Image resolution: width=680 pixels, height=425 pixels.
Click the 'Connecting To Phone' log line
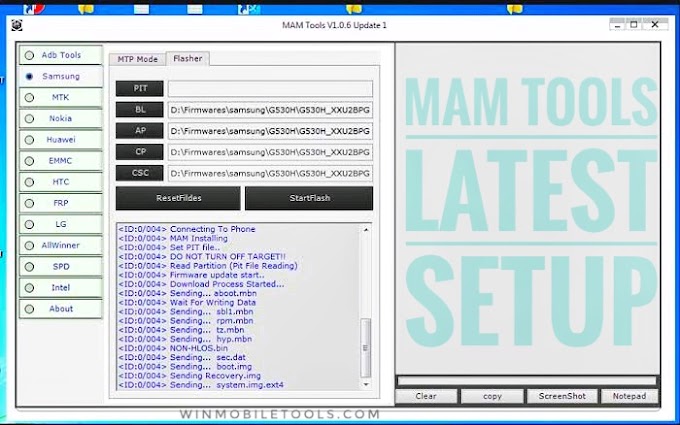point(187,229)
